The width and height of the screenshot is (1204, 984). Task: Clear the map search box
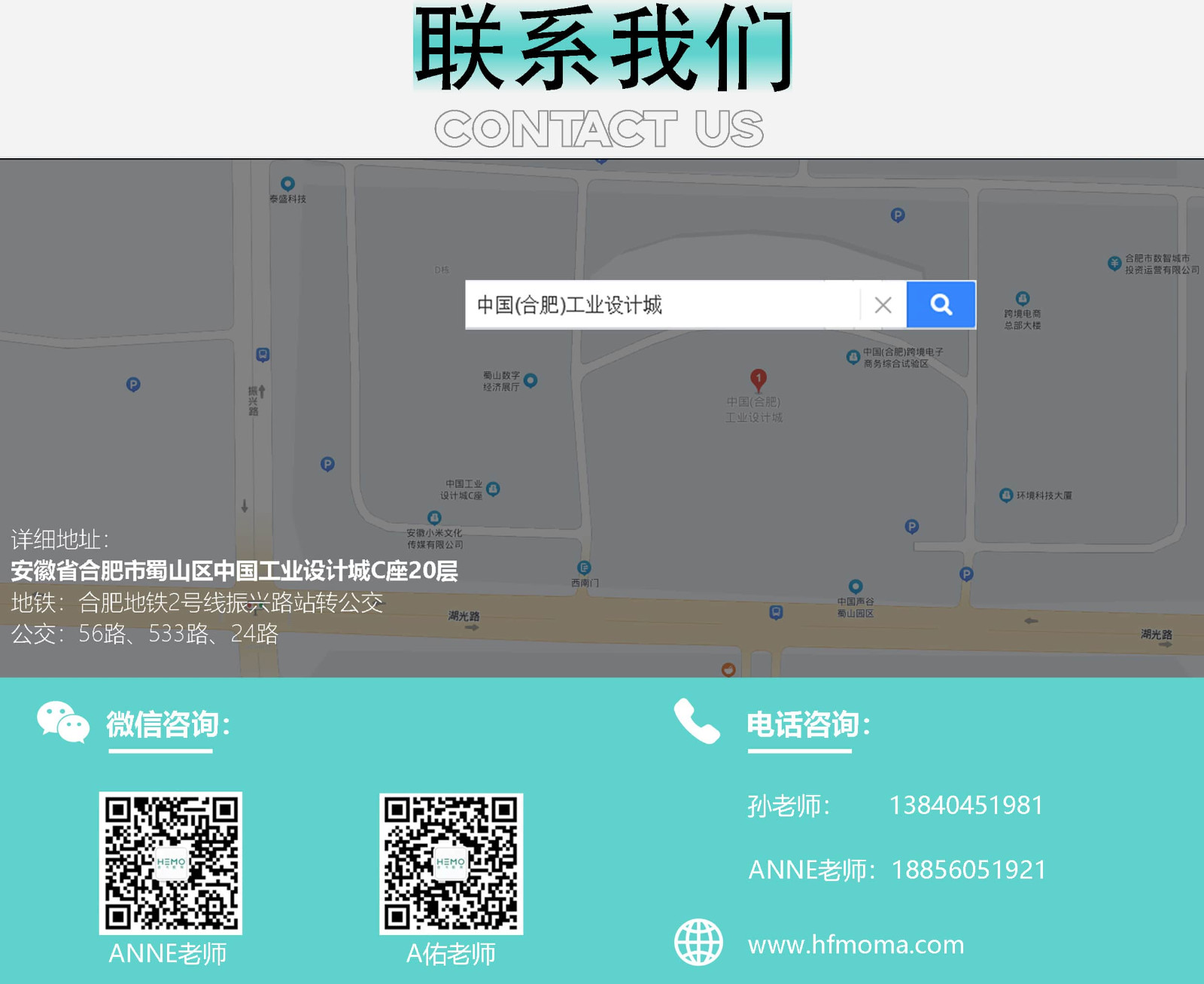(x=883, y=305)
